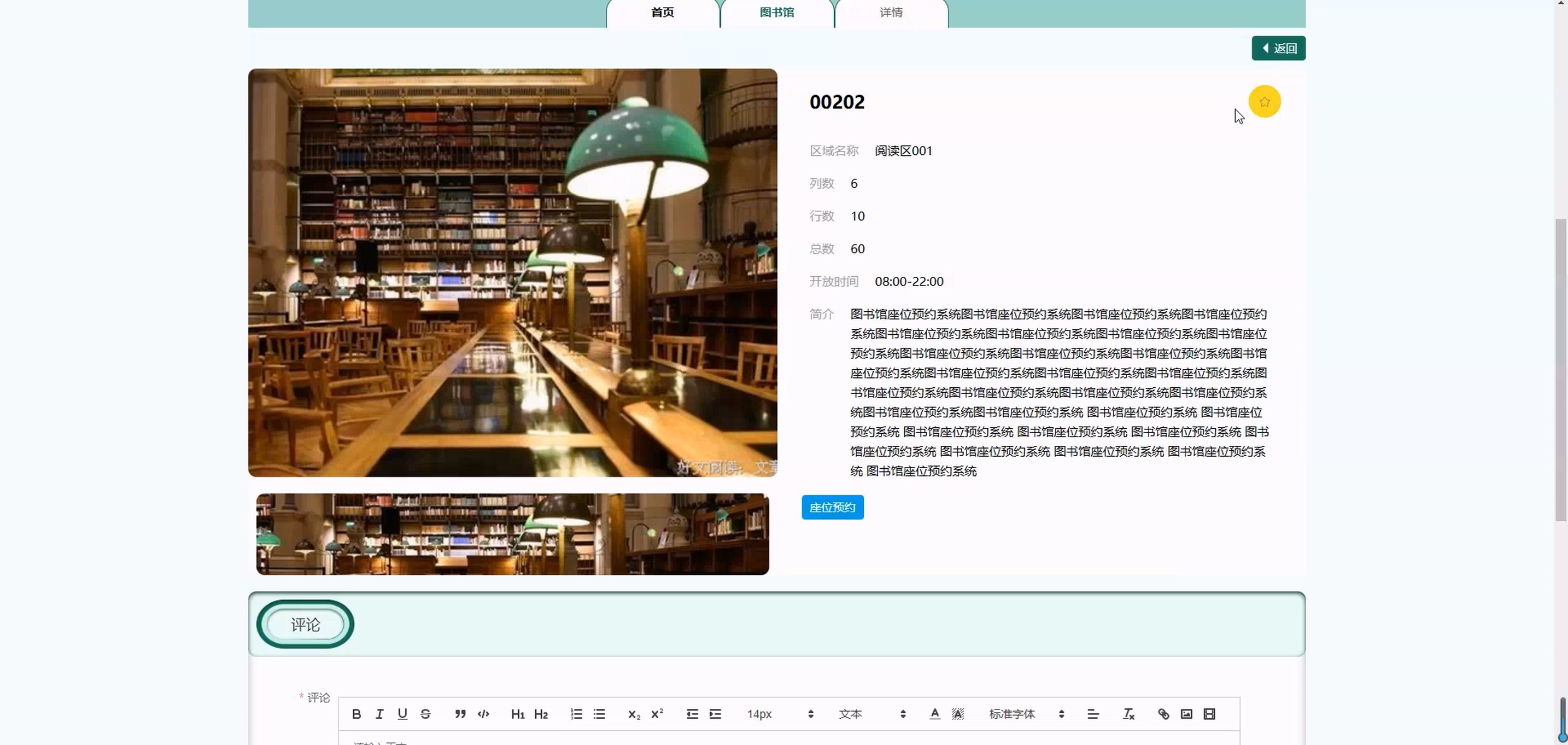Image resolution: width=1568 pixels, height=745 pixels.
Task: Insert link via chain icon
Action: tap(1163, 714)
